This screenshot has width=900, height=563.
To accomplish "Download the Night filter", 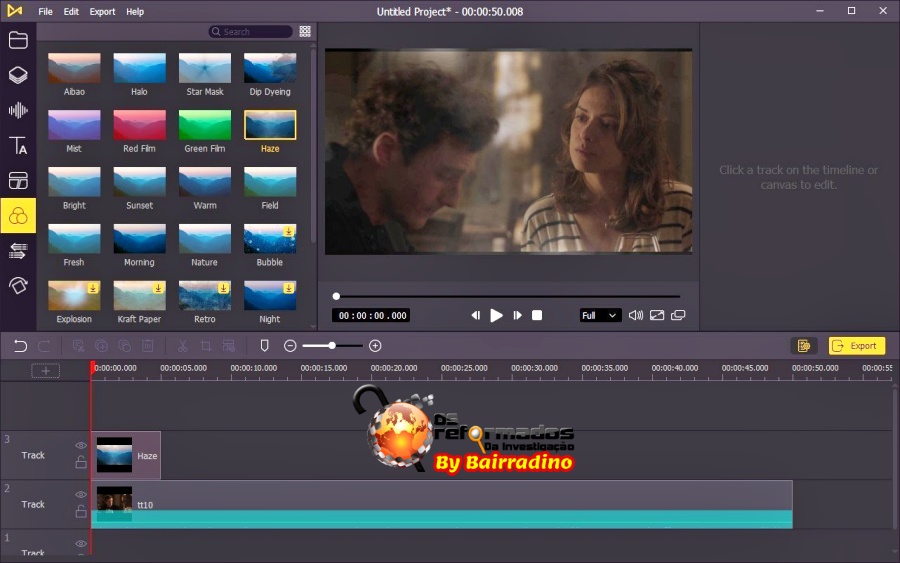I will [x=289, y=288].
